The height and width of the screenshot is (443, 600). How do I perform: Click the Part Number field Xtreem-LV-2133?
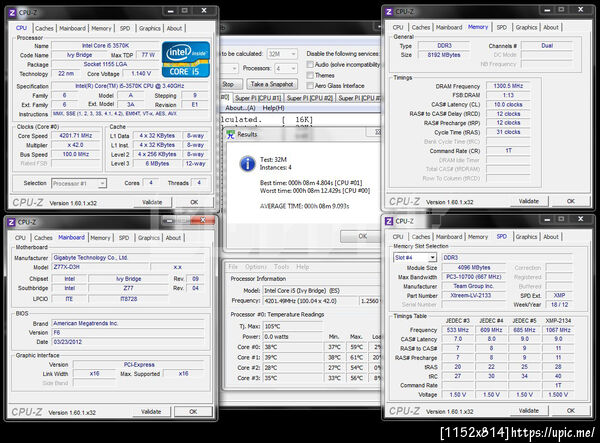pyautogui.click(x=474, y=295)
